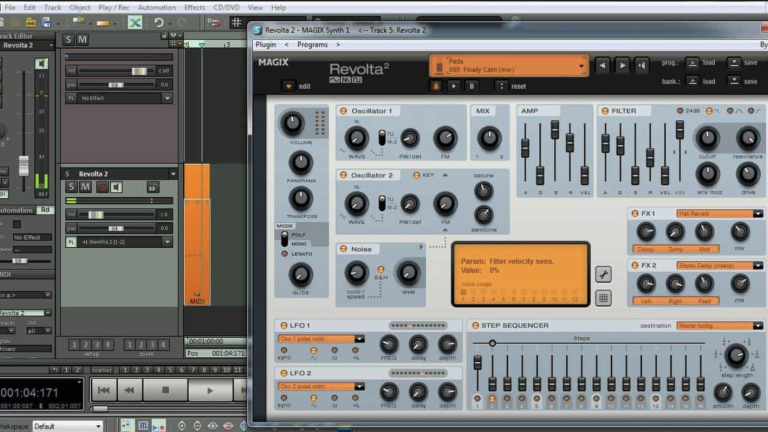Image resolution: width=768 pixels, height=432 pixels.
Task: Click the Mute button on track 5
Action: coord(85,187)
